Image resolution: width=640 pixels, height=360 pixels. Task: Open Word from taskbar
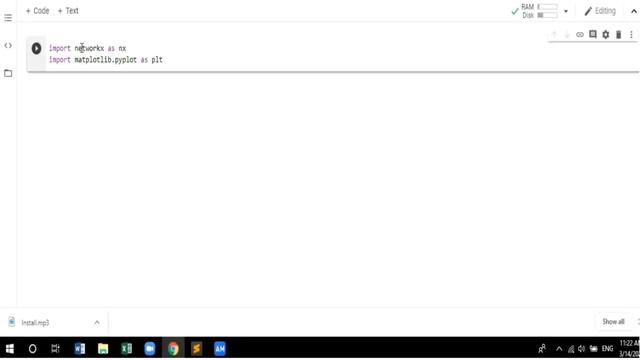pos(80,349)
